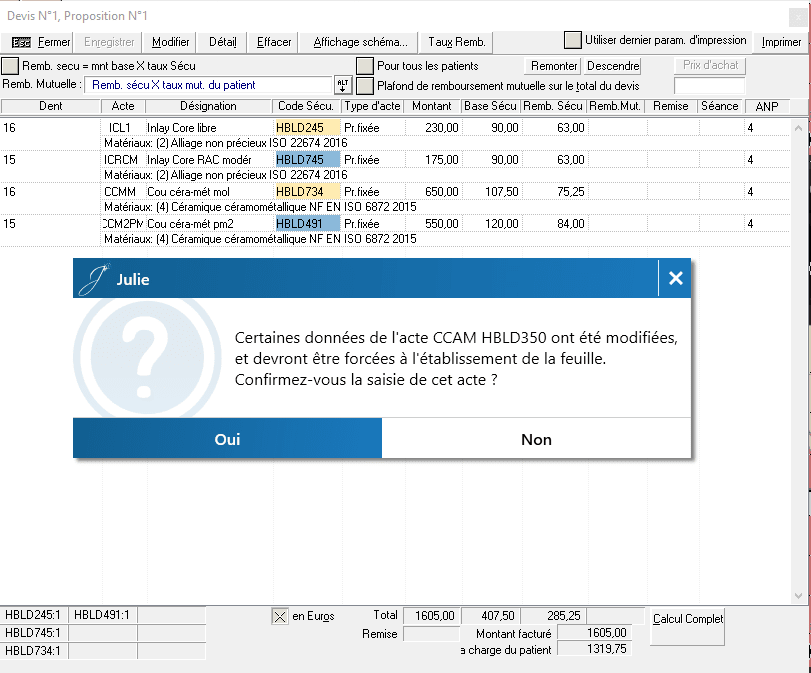This screenshot has width=811, height=673.
Task: Click the Taux Remb. toolbar button
Action: 456,42
